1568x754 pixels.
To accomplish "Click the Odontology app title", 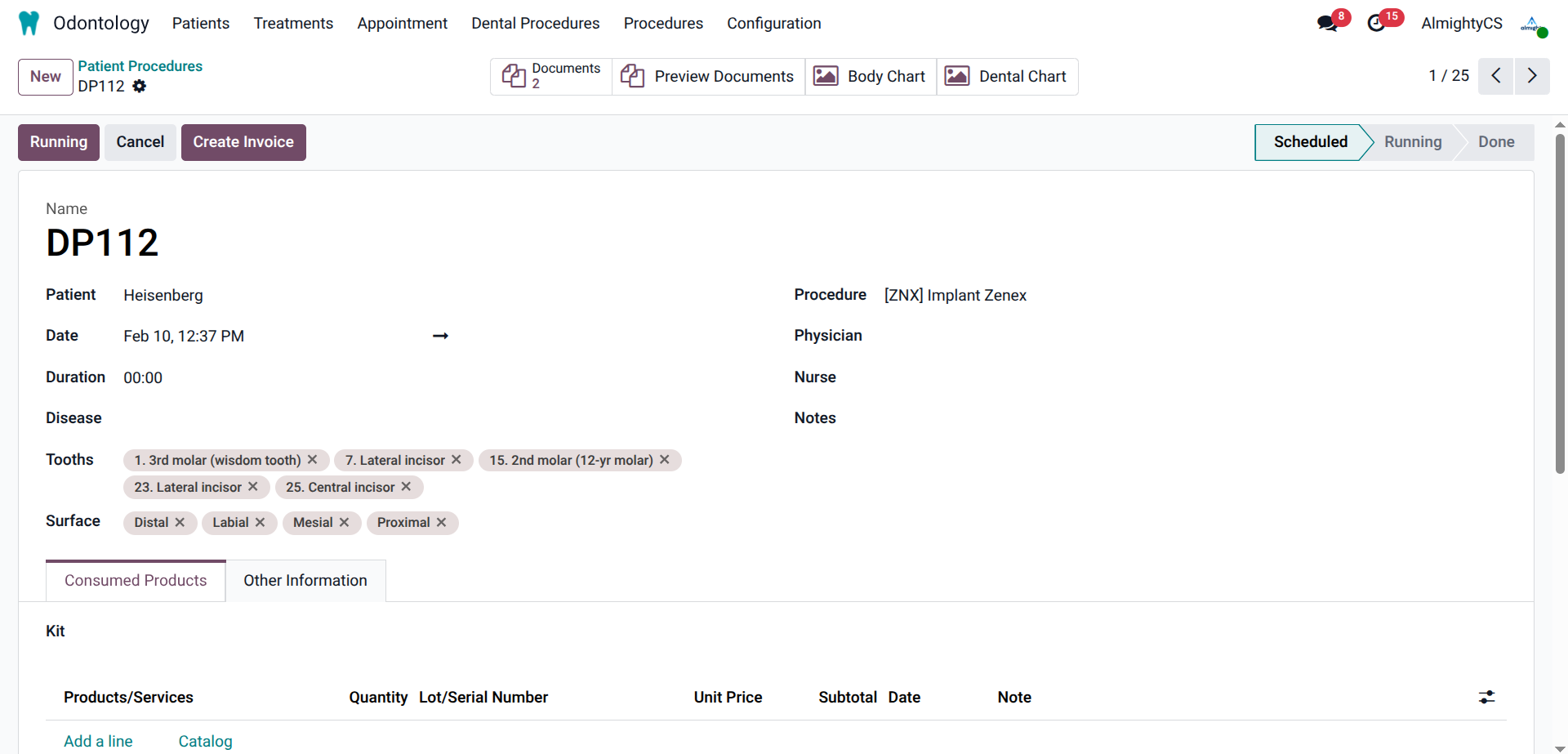I will (101, 23).
